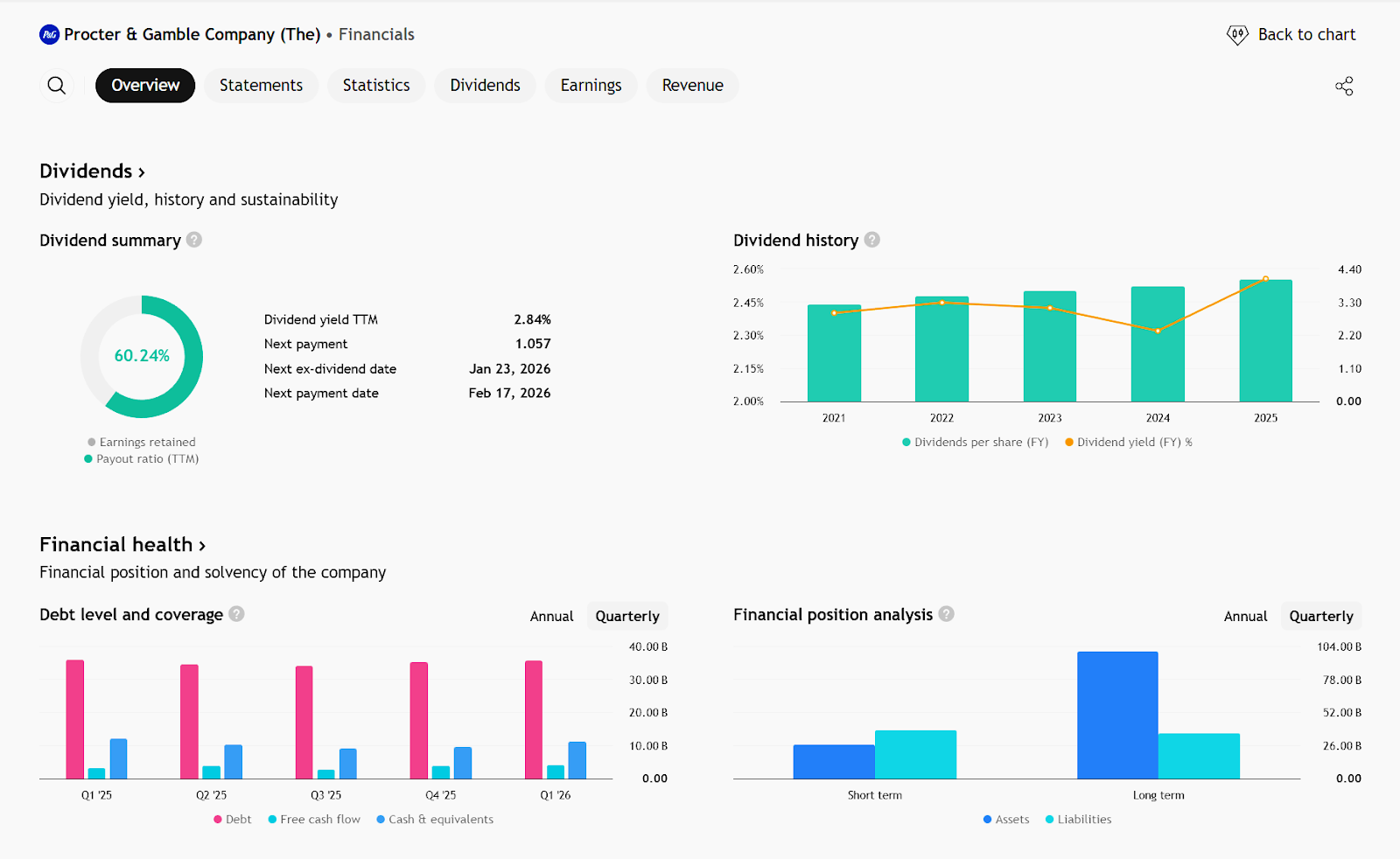1400x859 pixels.
Task: Go to the Earnings tab
Action: (x=591, y=86)
